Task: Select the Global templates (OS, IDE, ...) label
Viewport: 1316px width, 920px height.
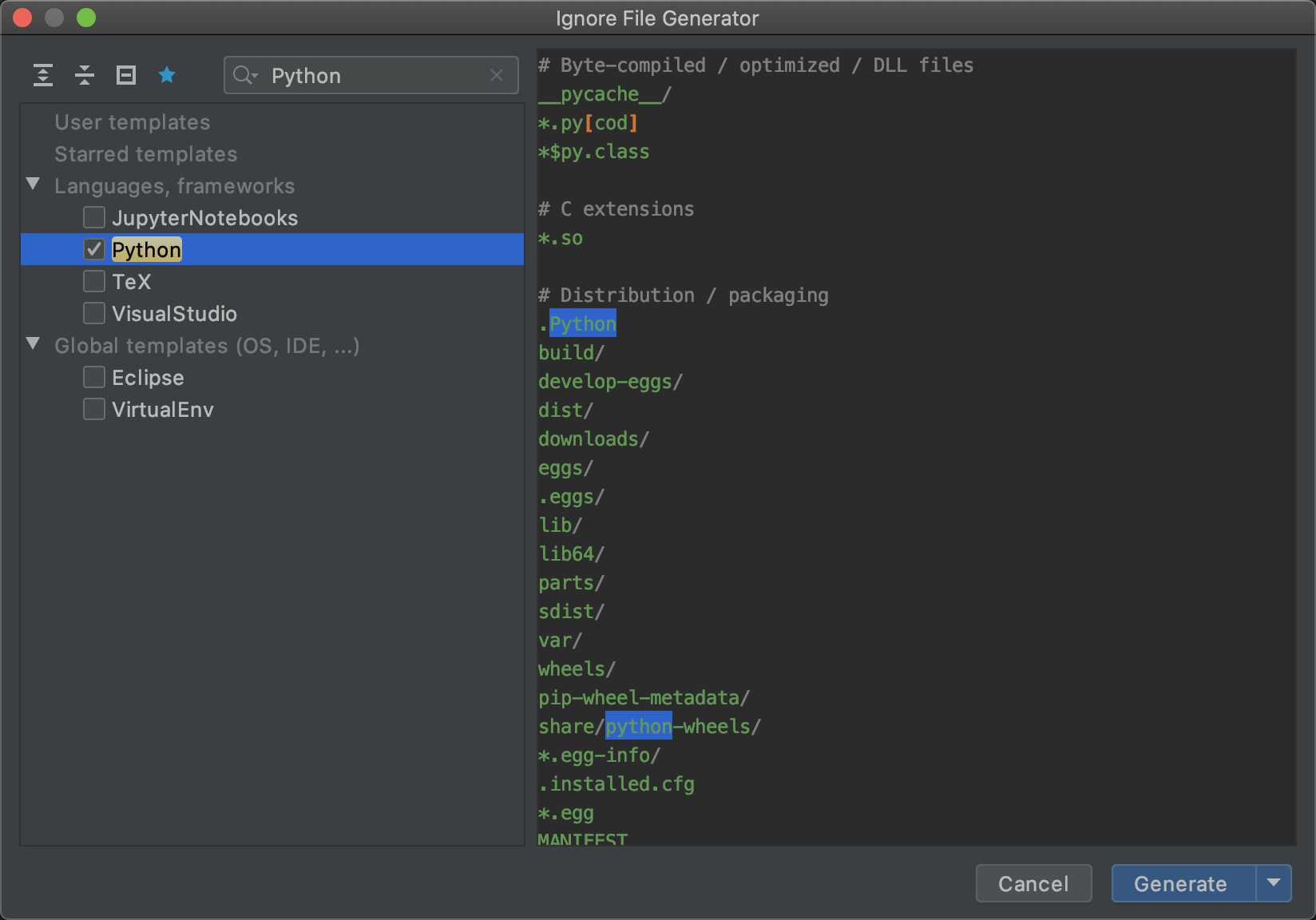Action: click(207, 346)
